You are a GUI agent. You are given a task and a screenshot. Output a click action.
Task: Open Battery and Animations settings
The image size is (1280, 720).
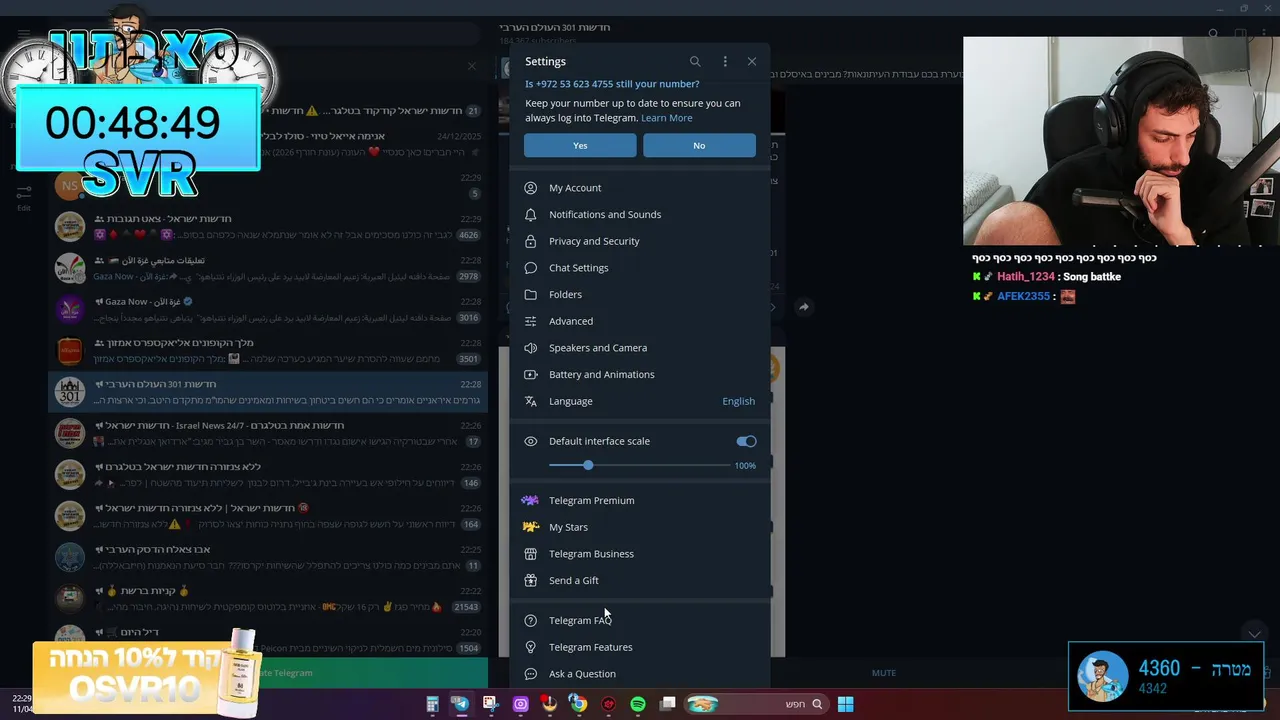[x=640, y=374]
